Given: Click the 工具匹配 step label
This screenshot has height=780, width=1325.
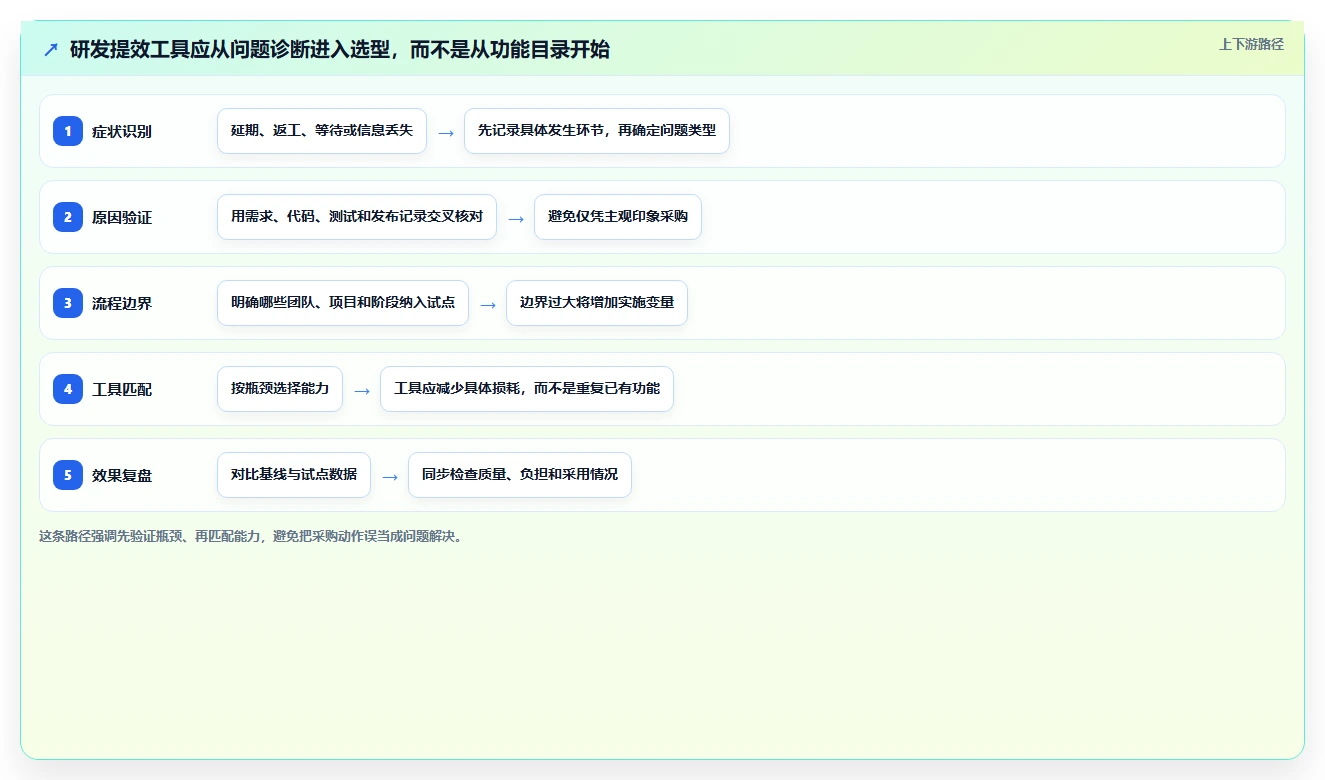Looking at the screenshot, I should coord(122,389).
